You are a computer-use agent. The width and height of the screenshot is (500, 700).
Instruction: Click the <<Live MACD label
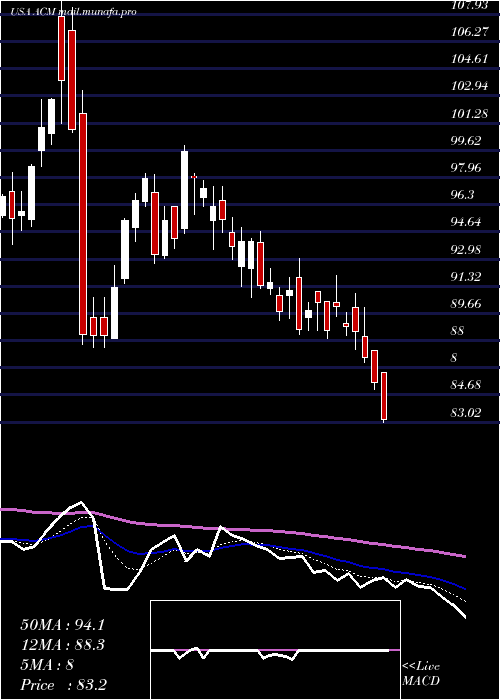[421, 674]
